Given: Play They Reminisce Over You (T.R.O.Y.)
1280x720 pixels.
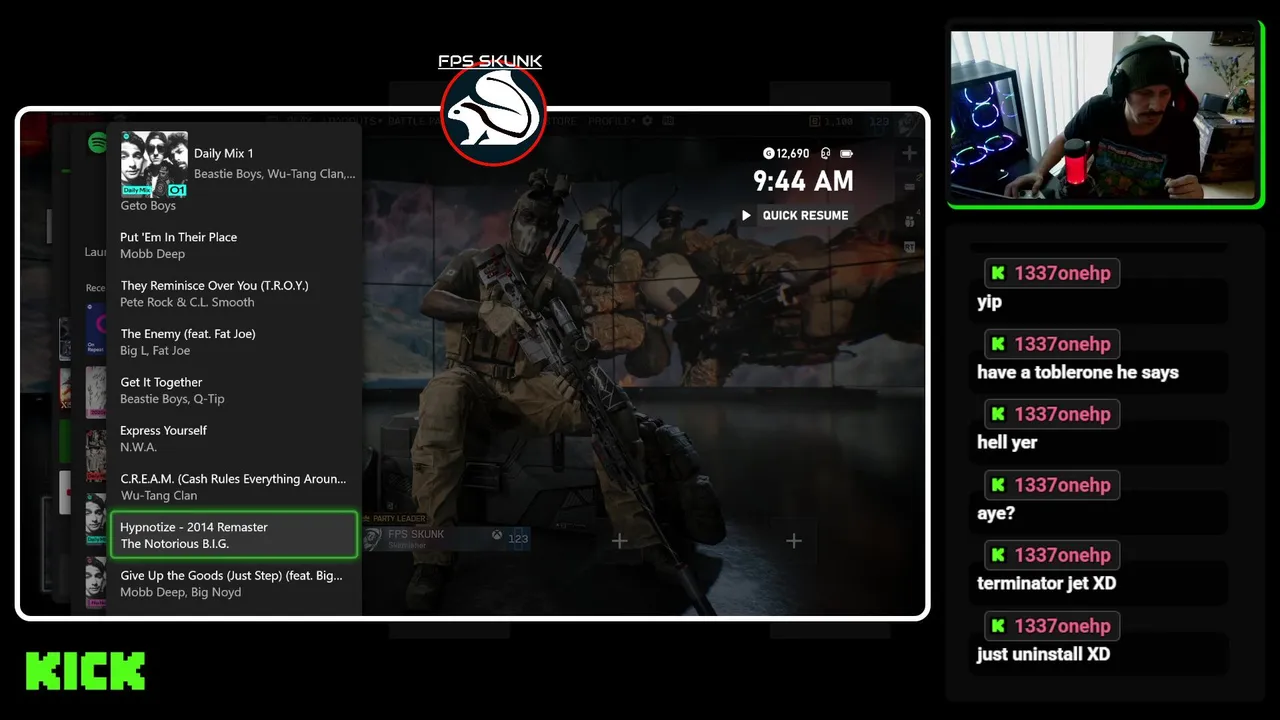Looking at the screenshot, I should point(234,293).
